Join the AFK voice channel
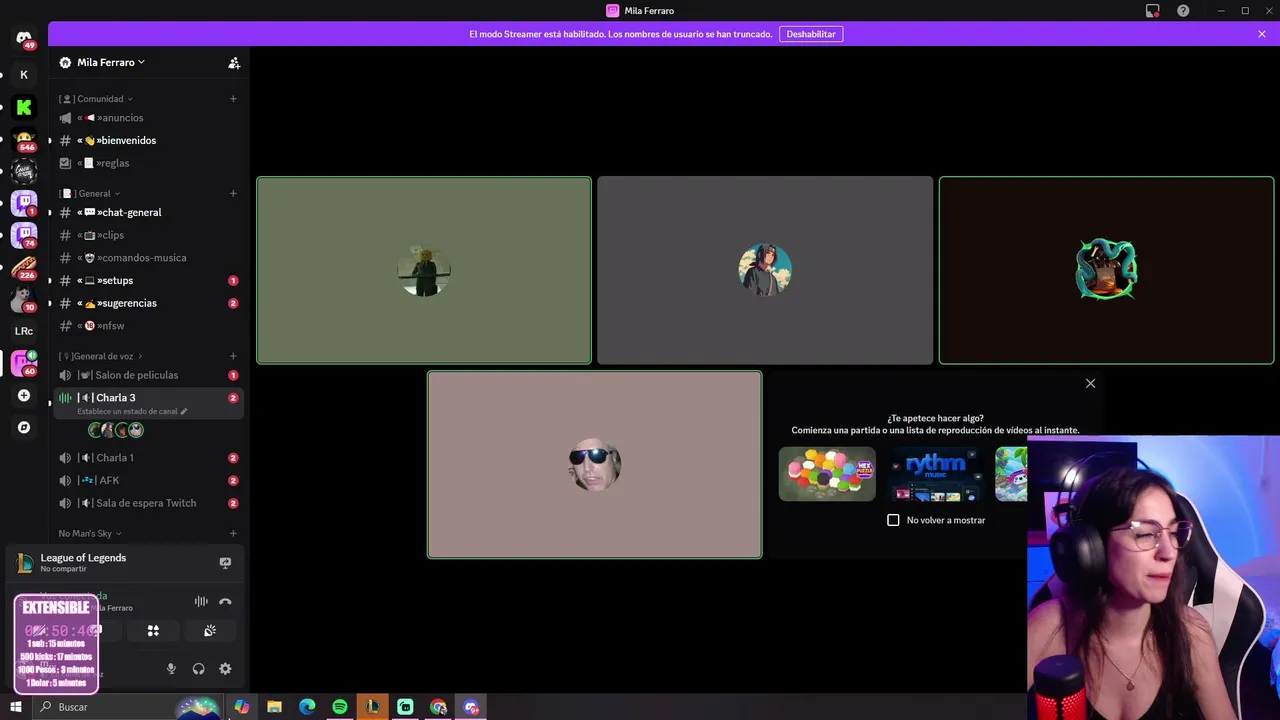The image size is (1280, 720). coord(149,481)
